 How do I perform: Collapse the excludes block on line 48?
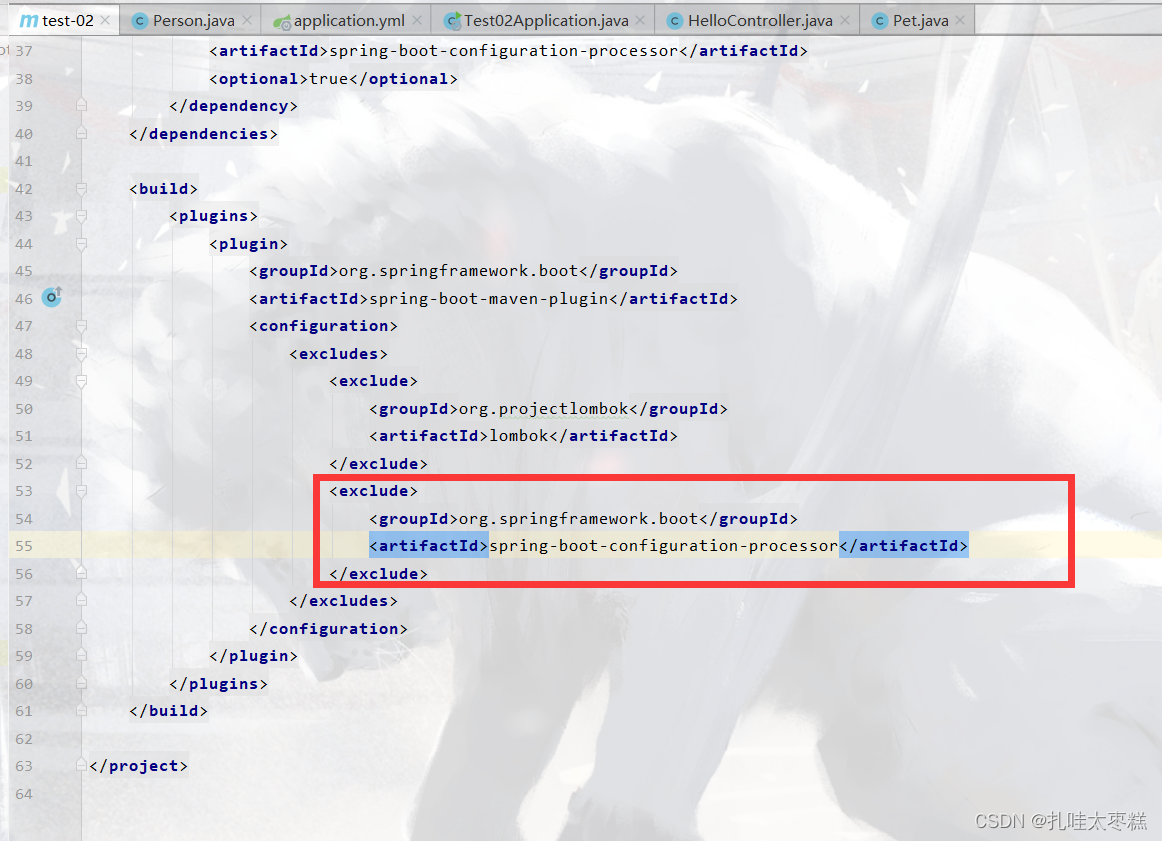tap(82, 354)
